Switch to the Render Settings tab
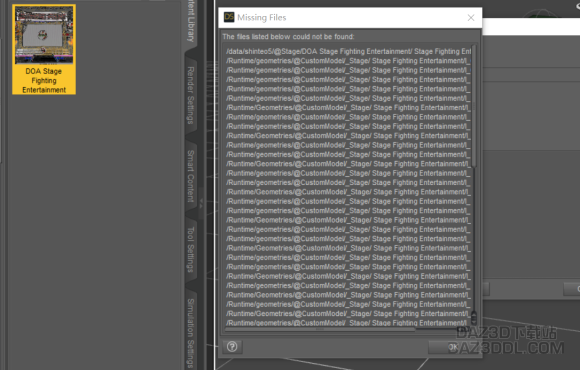Screen dimensions: 580x370 pos(190,95)
